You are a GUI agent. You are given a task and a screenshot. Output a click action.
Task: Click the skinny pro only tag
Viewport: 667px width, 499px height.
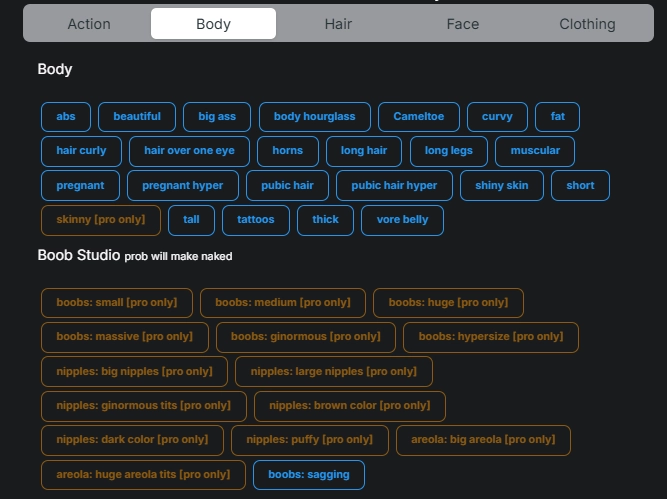tap(101, 220)
